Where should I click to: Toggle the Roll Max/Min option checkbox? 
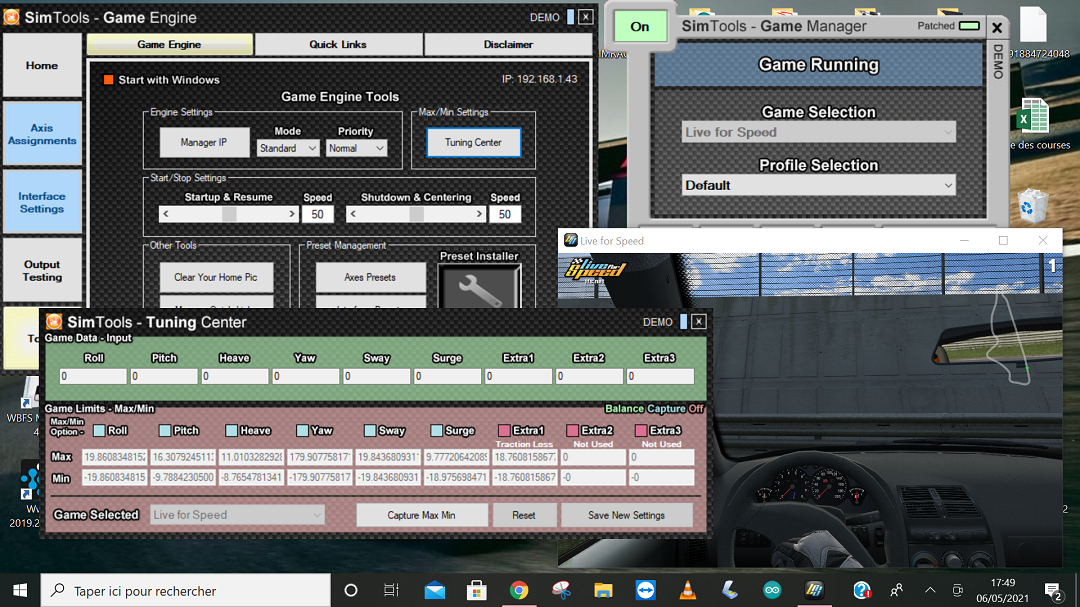[99, 430]
